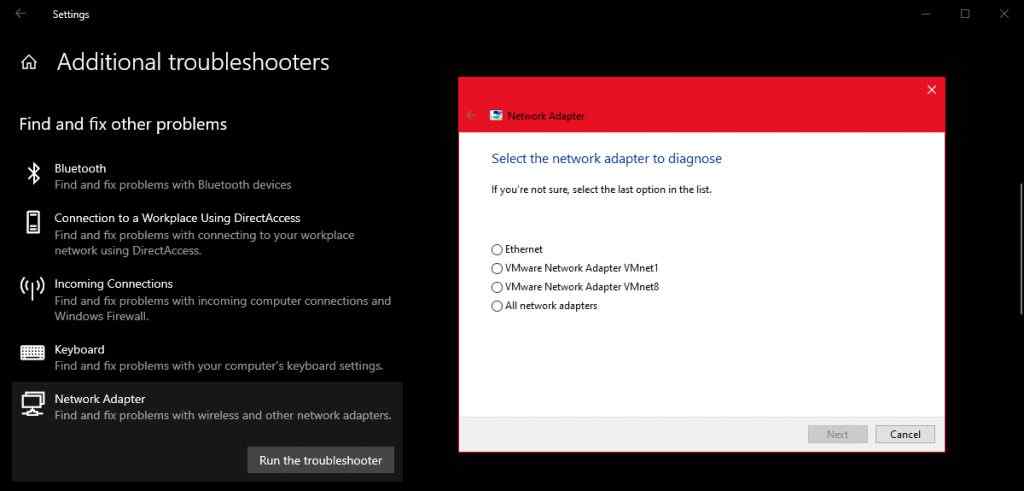The height and width of the screenshot is (491, 1024).
Task: Click the Settings back arrow
Action: pyautogui.click(x=20, y=14)
